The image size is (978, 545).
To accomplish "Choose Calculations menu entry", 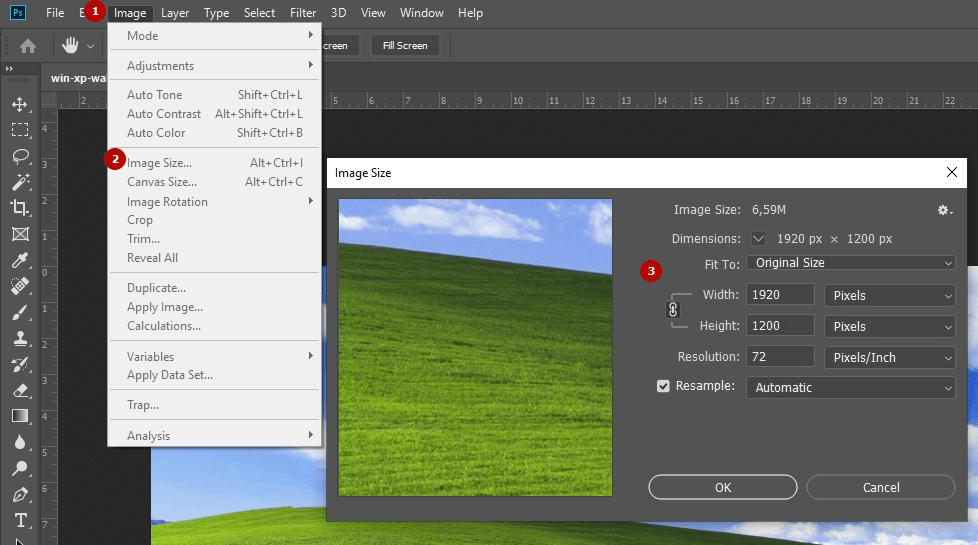I will click(215, 326).
